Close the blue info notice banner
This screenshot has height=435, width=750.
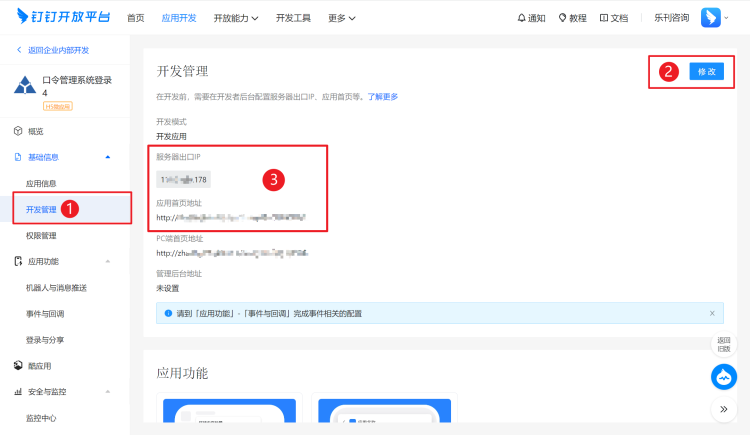(x=712, y=313)
